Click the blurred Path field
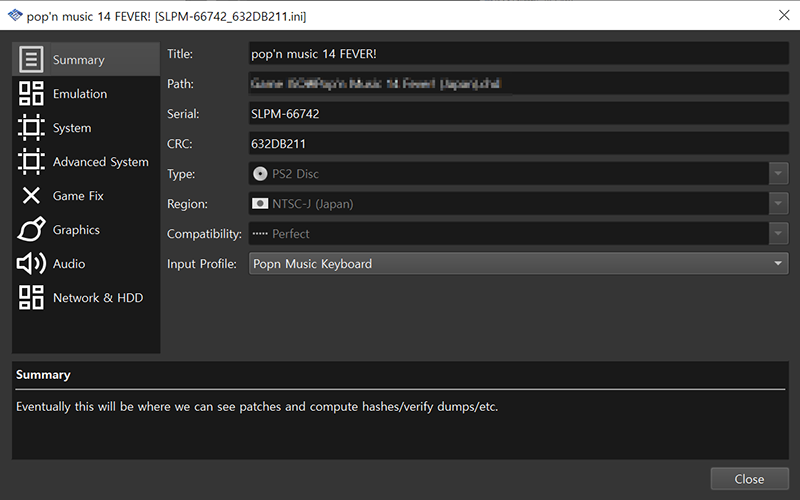The image size is (800, 500). (x=518, y=83)
